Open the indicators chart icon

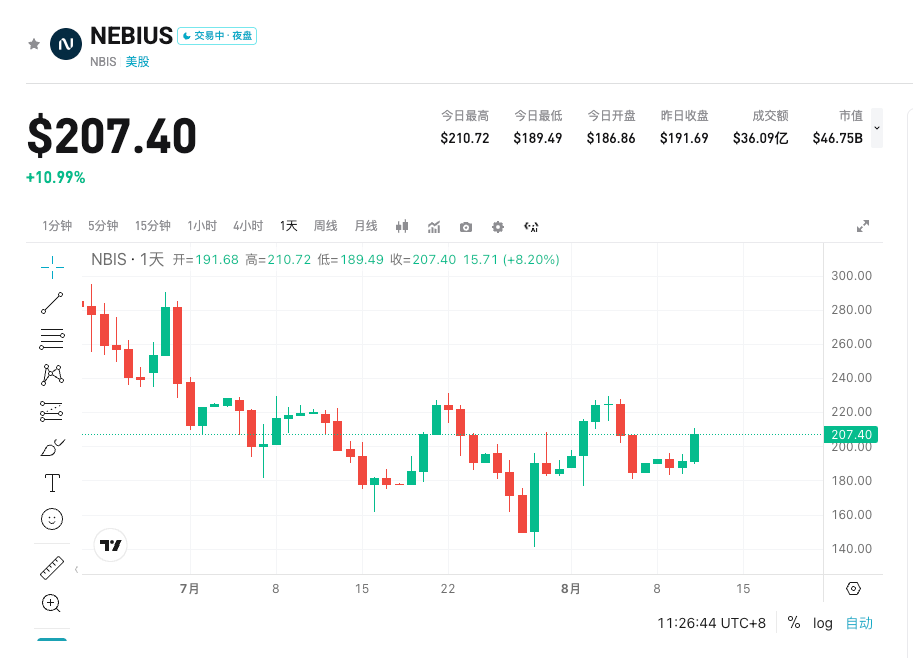[x=434, y=227]
